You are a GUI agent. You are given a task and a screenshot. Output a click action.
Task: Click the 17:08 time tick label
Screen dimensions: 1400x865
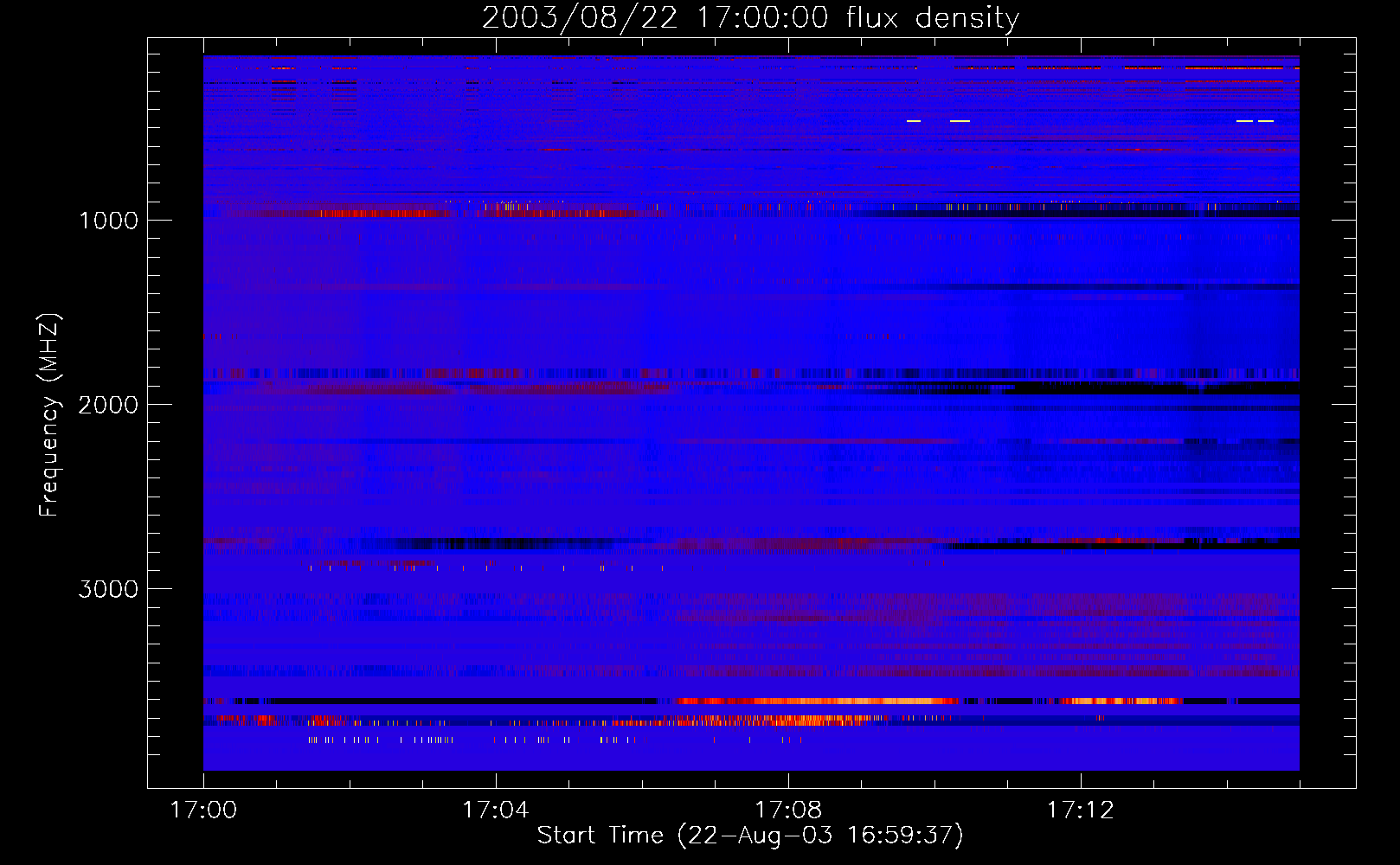pos(787,810)
